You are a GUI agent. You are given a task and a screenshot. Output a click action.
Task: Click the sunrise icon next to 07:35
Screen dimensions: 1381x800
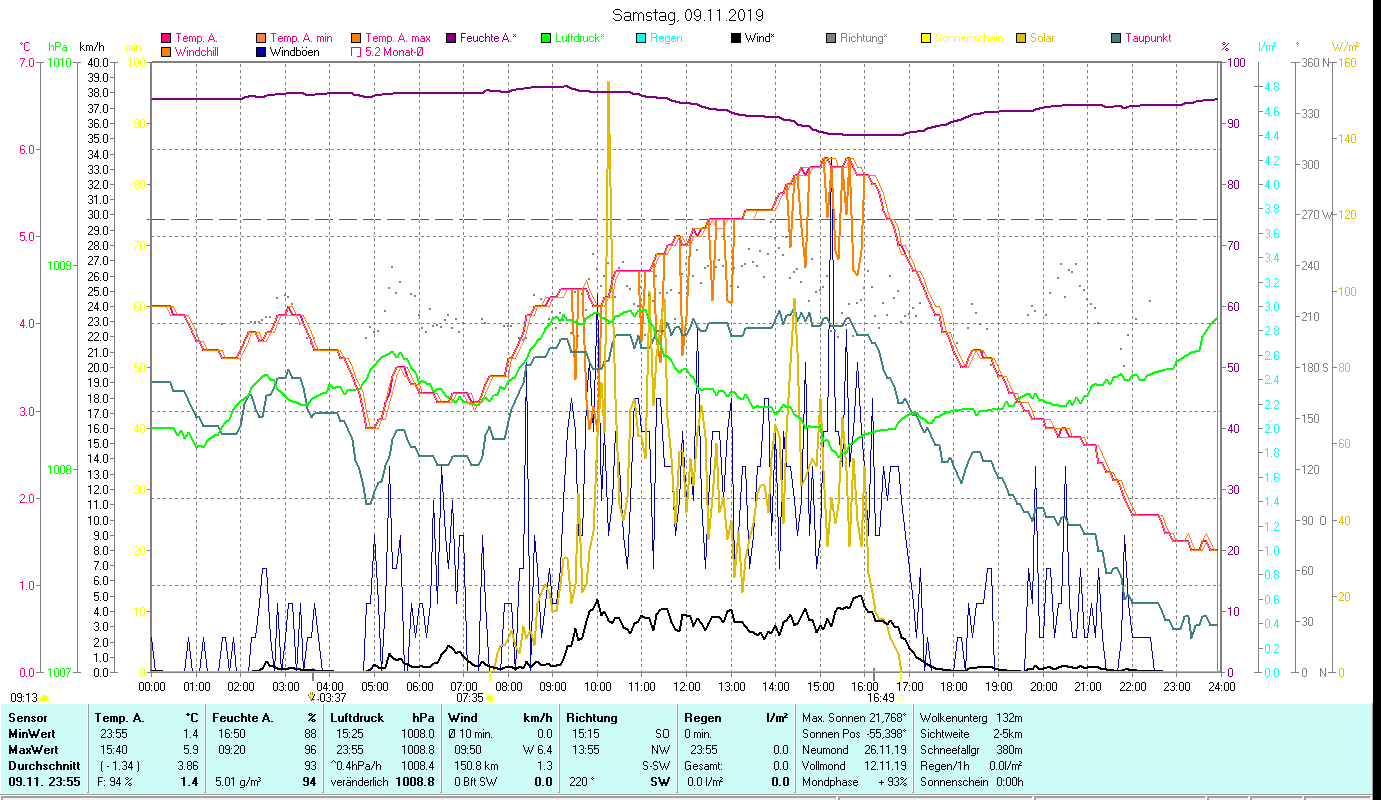(490, 698)
